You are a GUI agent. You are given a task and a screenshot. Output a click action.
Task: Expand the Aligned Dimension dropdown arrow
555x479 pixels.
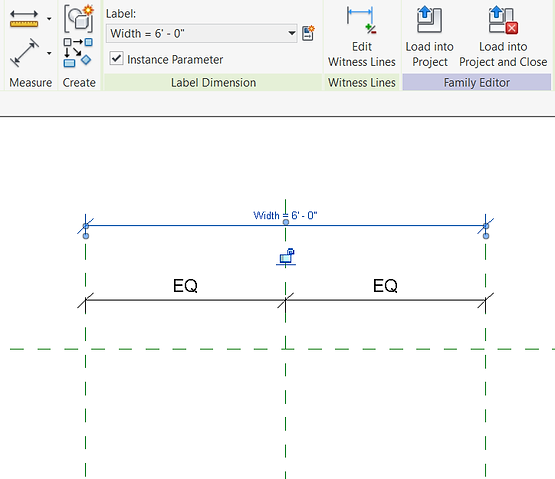coord(49,53)
